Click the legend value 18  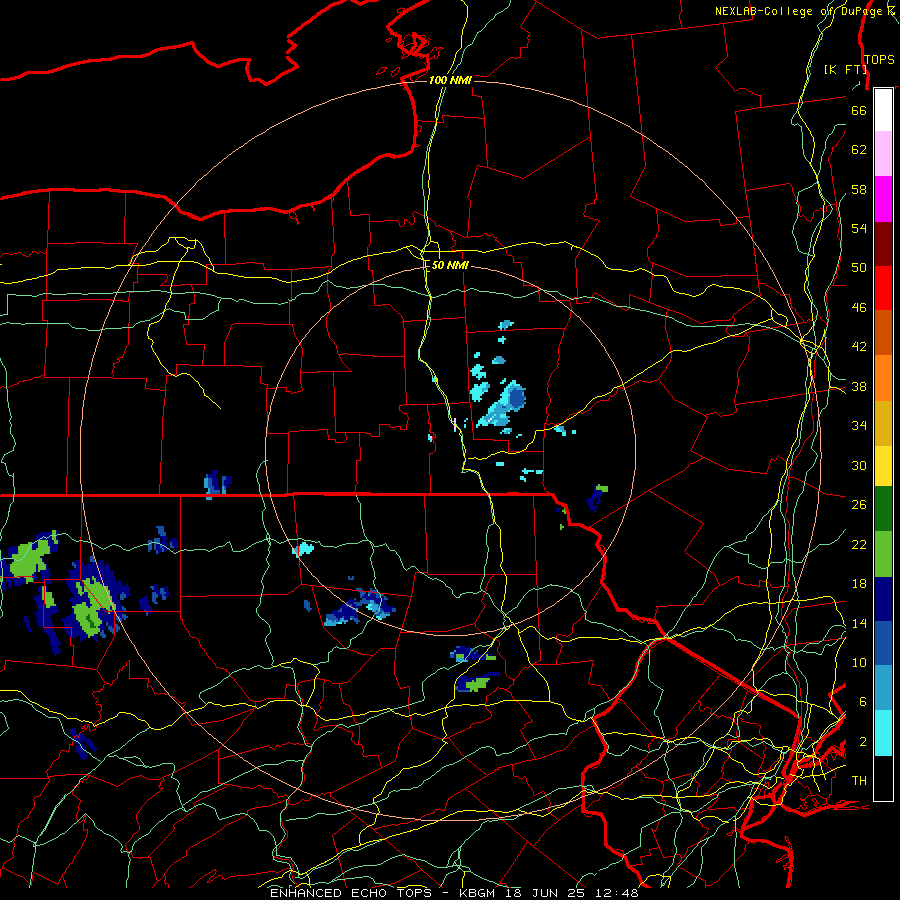[859, 584]
